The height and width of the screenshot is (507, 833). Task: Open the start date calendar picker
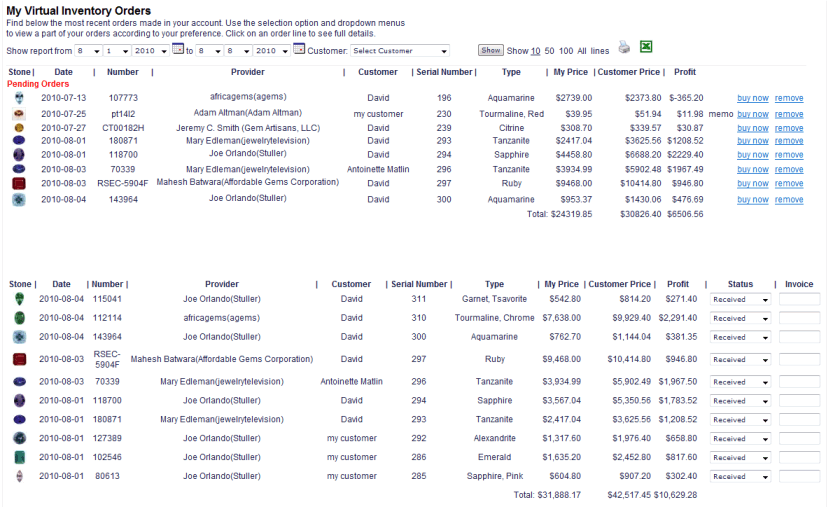coord(178,50)
